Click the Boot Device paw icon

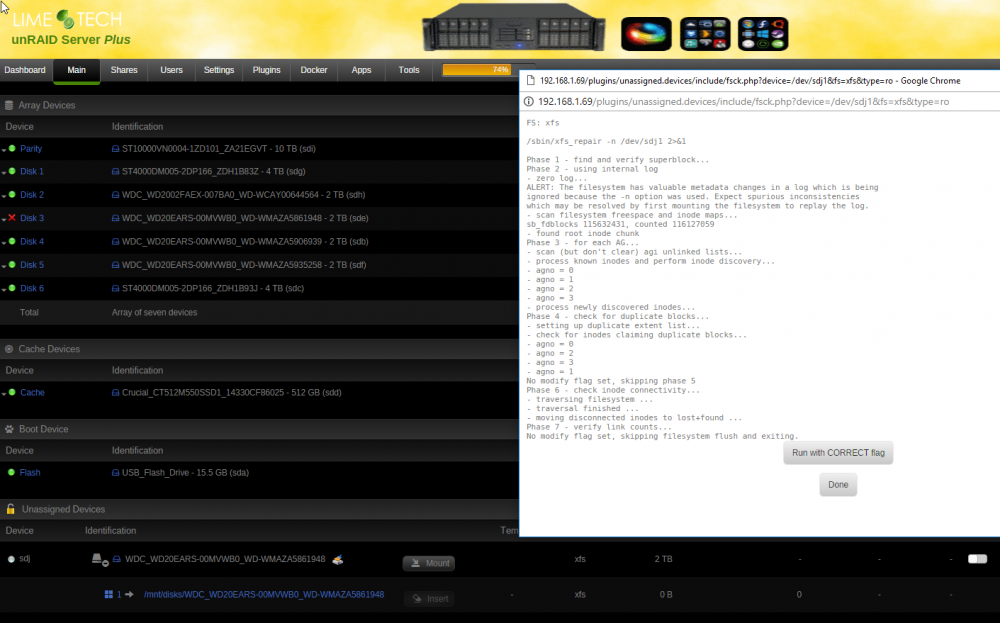[9, 429]
